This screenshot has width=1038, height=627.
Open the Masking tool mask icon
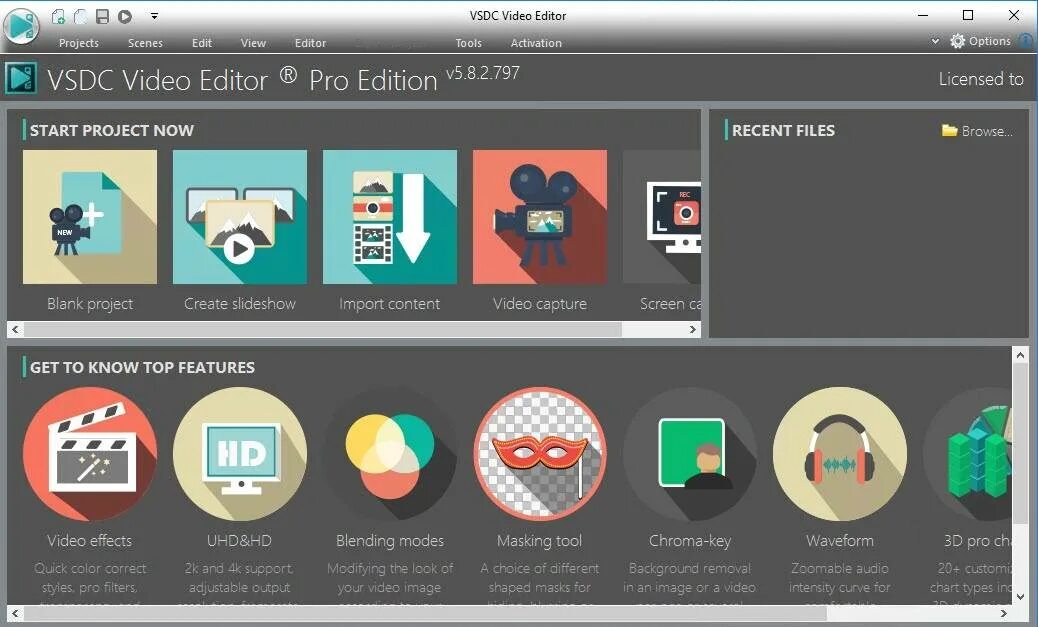point(540,454)
